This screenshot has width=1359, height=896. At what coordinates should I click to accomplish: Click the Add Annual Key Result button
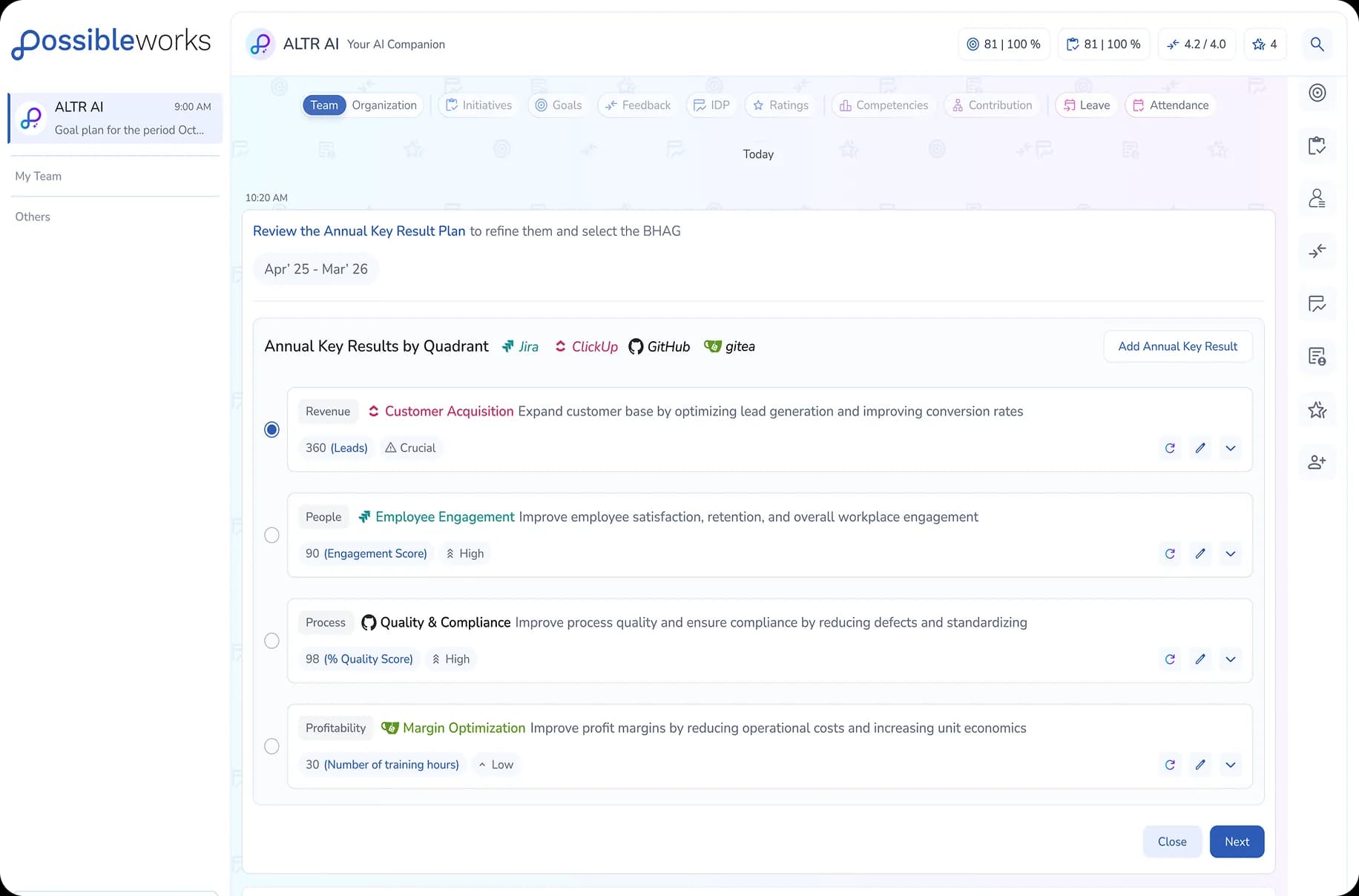tap(1178, 346)
